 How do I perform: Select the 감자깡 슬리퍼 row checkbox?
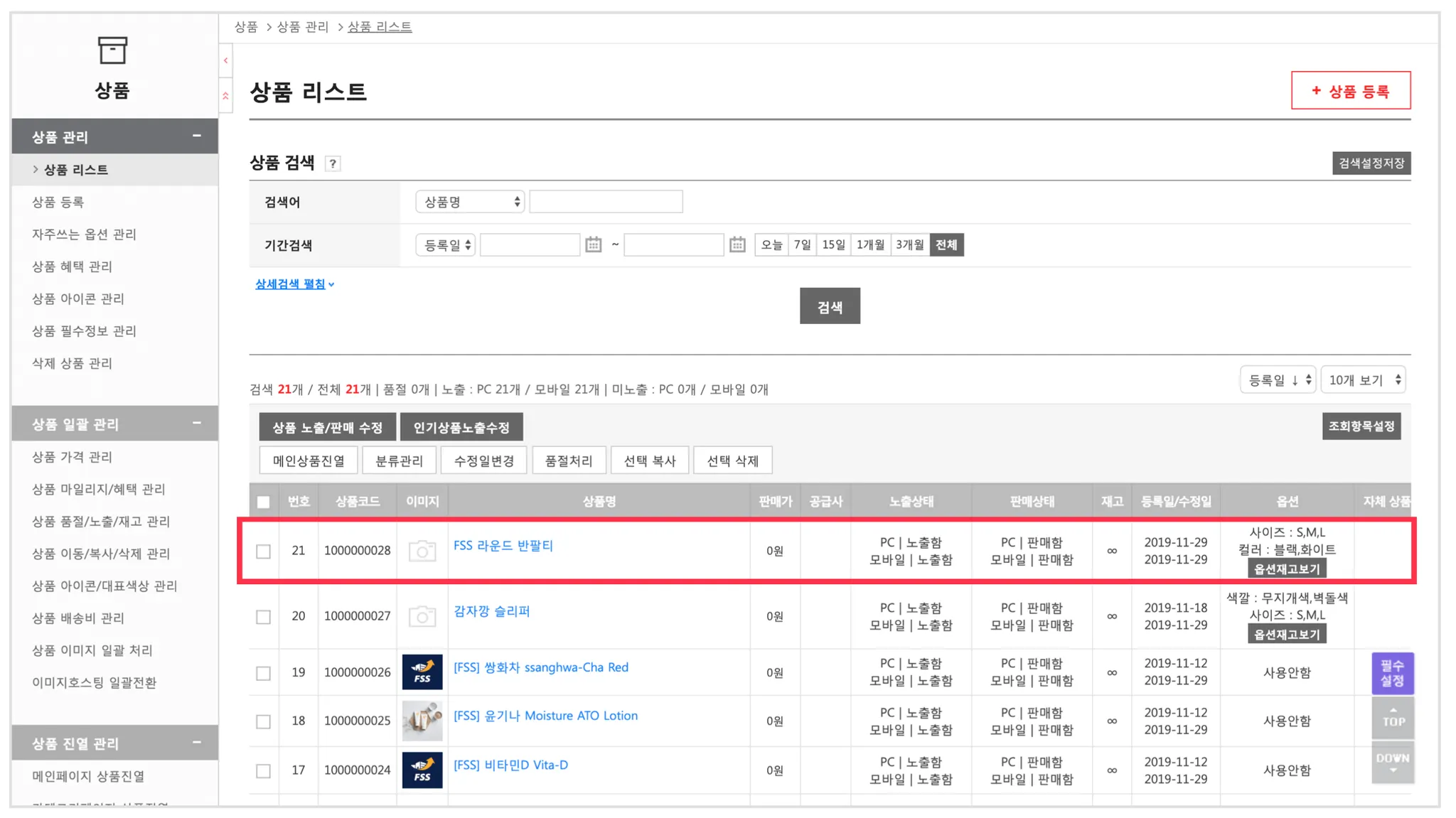(264, 617)
